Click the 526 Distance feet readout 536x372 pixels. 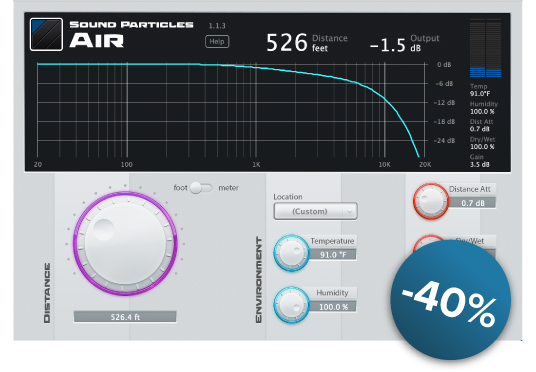[306, 43]
